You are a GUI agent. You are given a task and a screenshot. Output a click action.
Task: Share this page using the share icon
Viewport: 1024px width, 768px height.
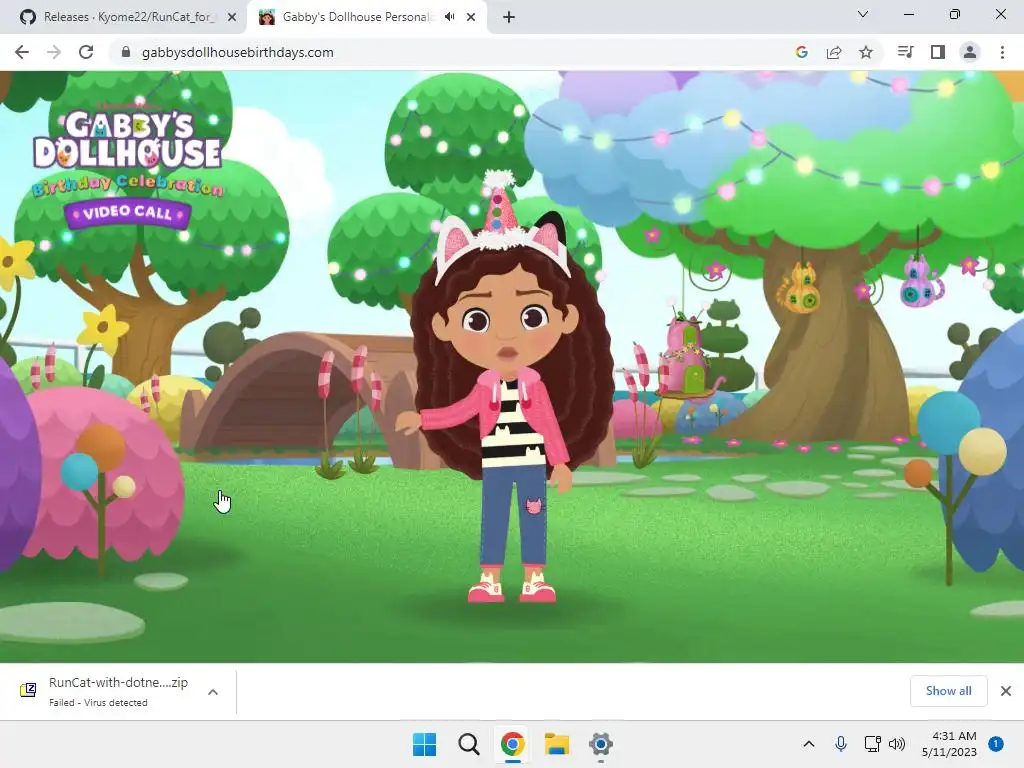834,52
